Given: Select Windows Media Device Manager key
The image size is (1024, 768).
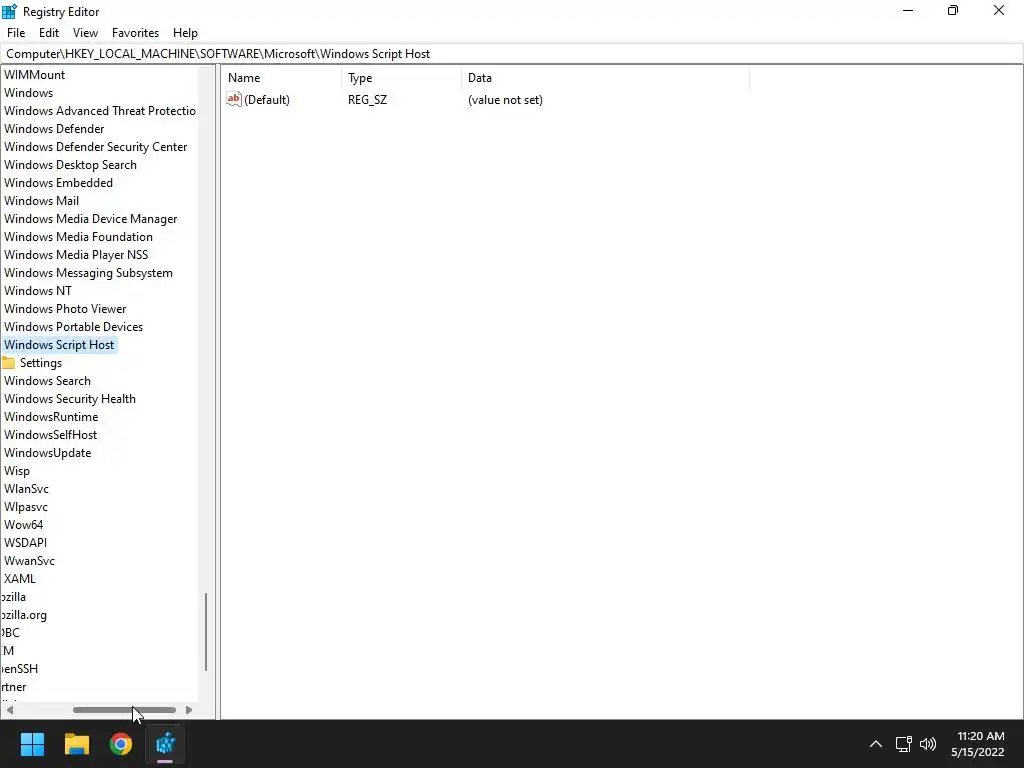Looking at the screenshot, I should (91, 219).
